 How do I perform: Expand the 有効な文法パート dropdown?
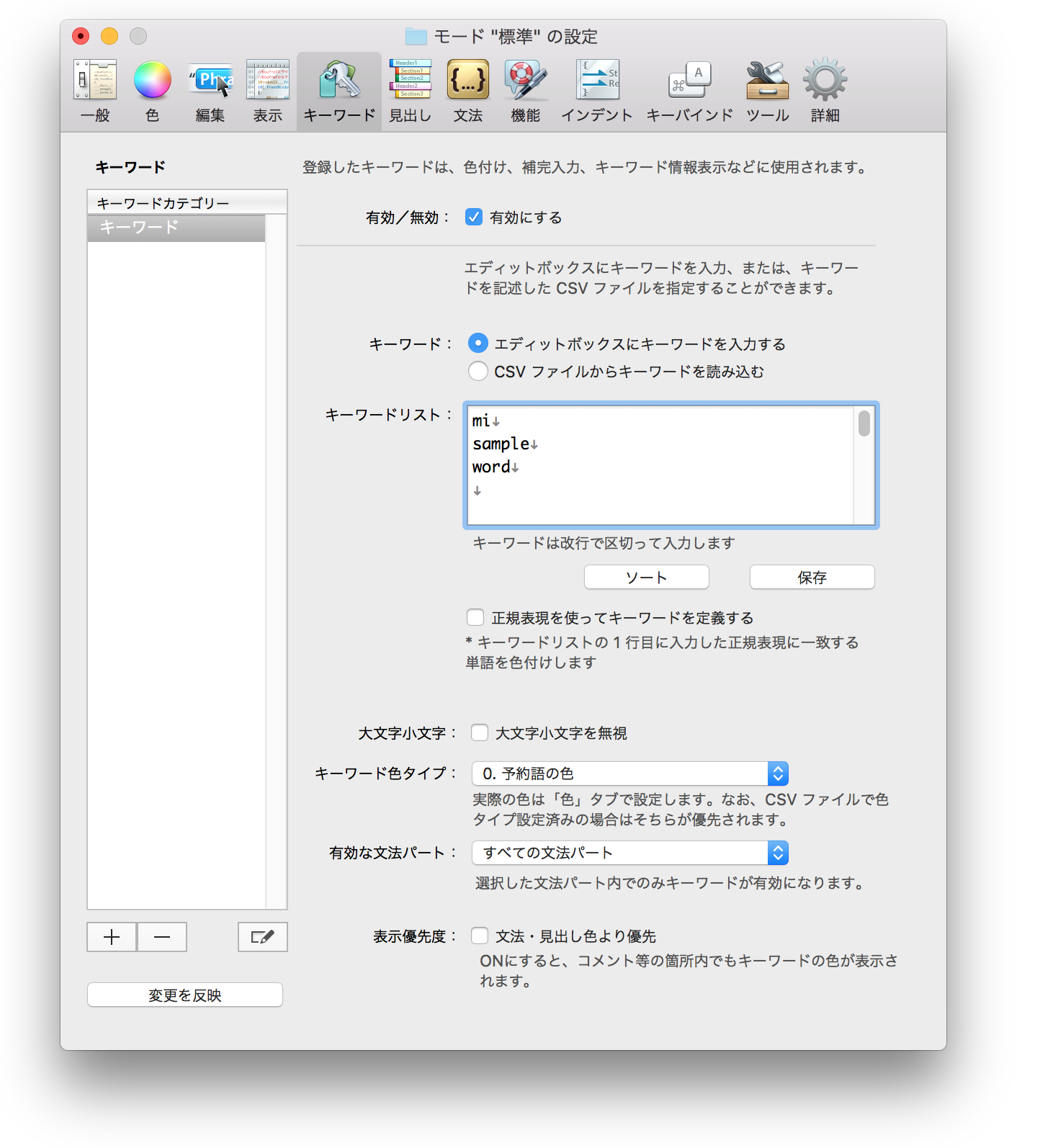coord(629,853)
